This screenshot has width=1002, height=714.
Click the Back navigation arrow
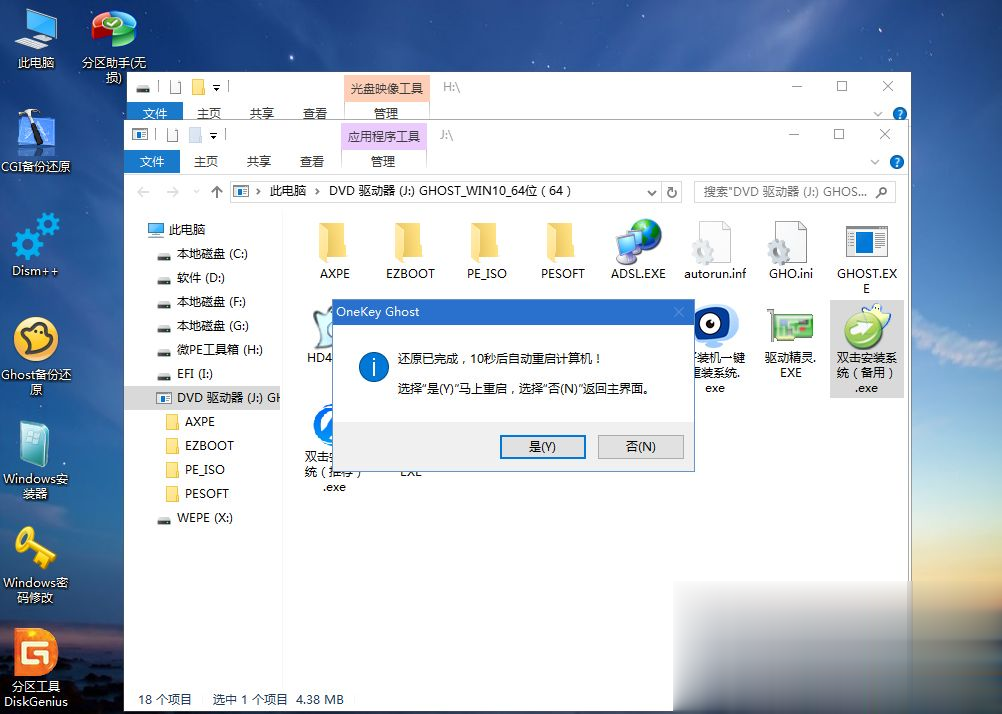143,192
